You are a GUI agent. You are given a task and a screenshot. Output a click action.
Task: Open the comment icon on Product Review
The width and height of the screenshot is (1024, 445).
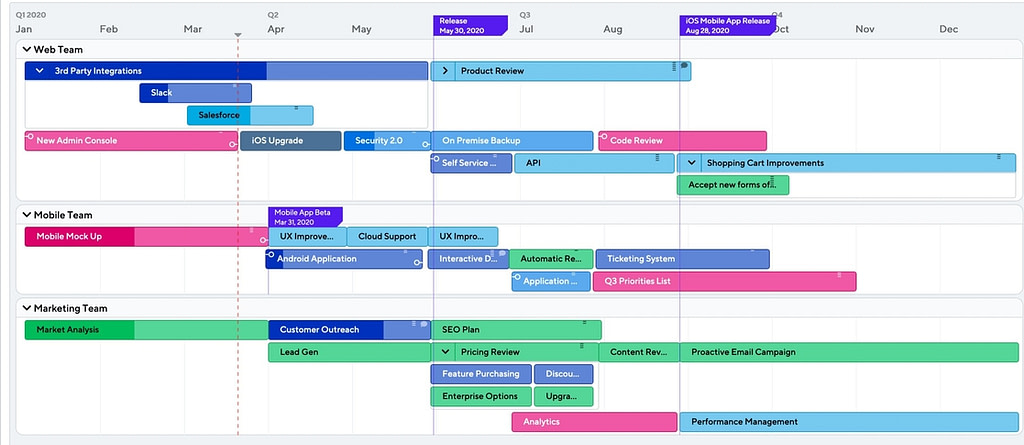pyautogui.click(x=684, y=65)
